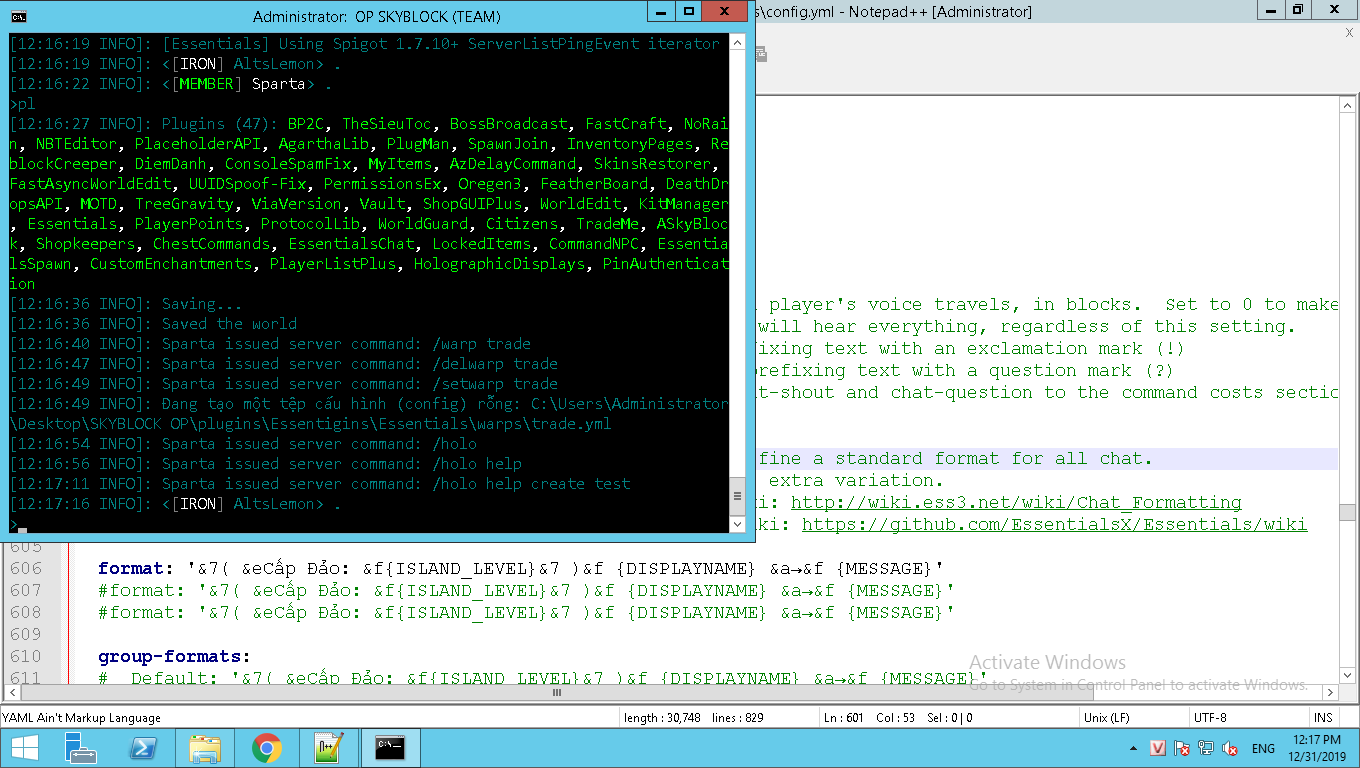Screen dimensions: 1360x768
Task: Switch to Notepad++ via its taskbar icon
Action: pos(329,748)
